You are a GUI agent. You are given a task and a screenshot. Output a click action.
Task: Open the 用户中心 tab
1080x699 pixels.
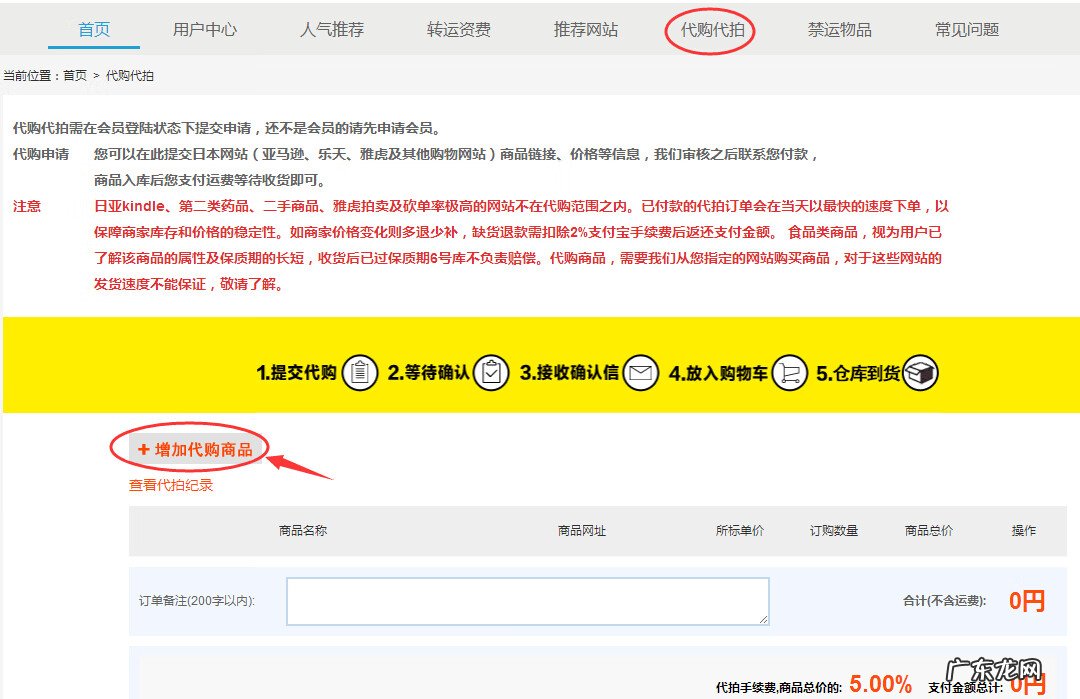[x=205, y=29]
